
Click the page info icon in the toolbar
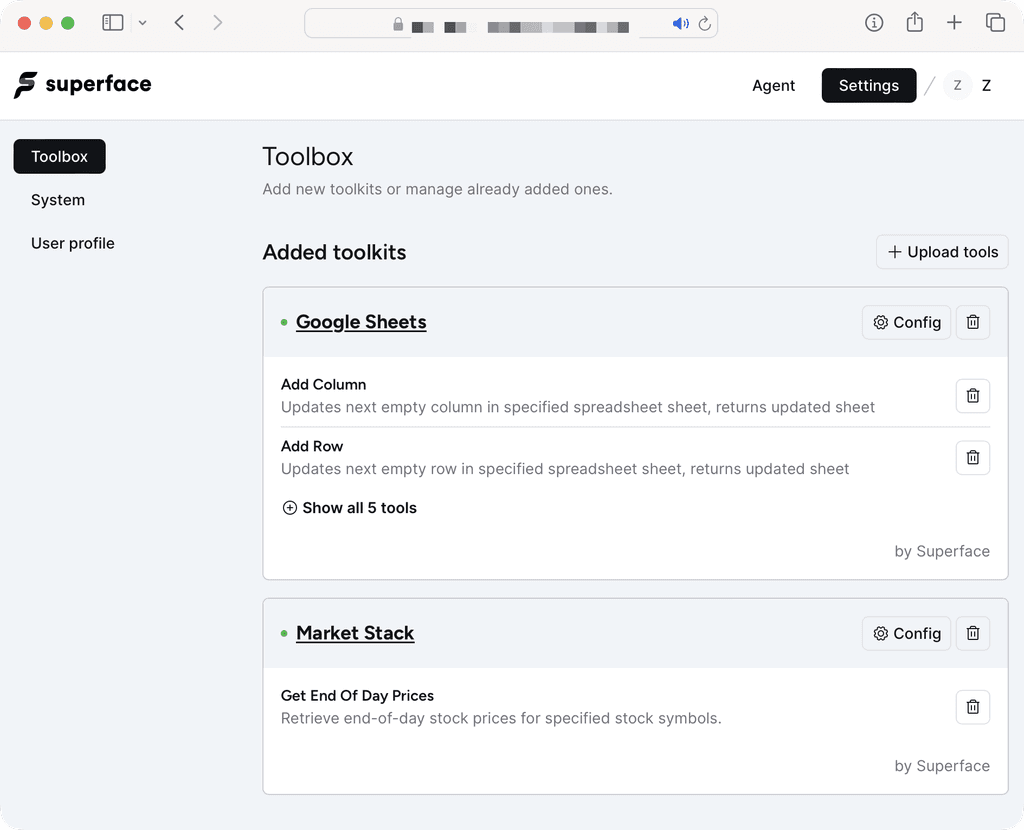click(874, 22)
